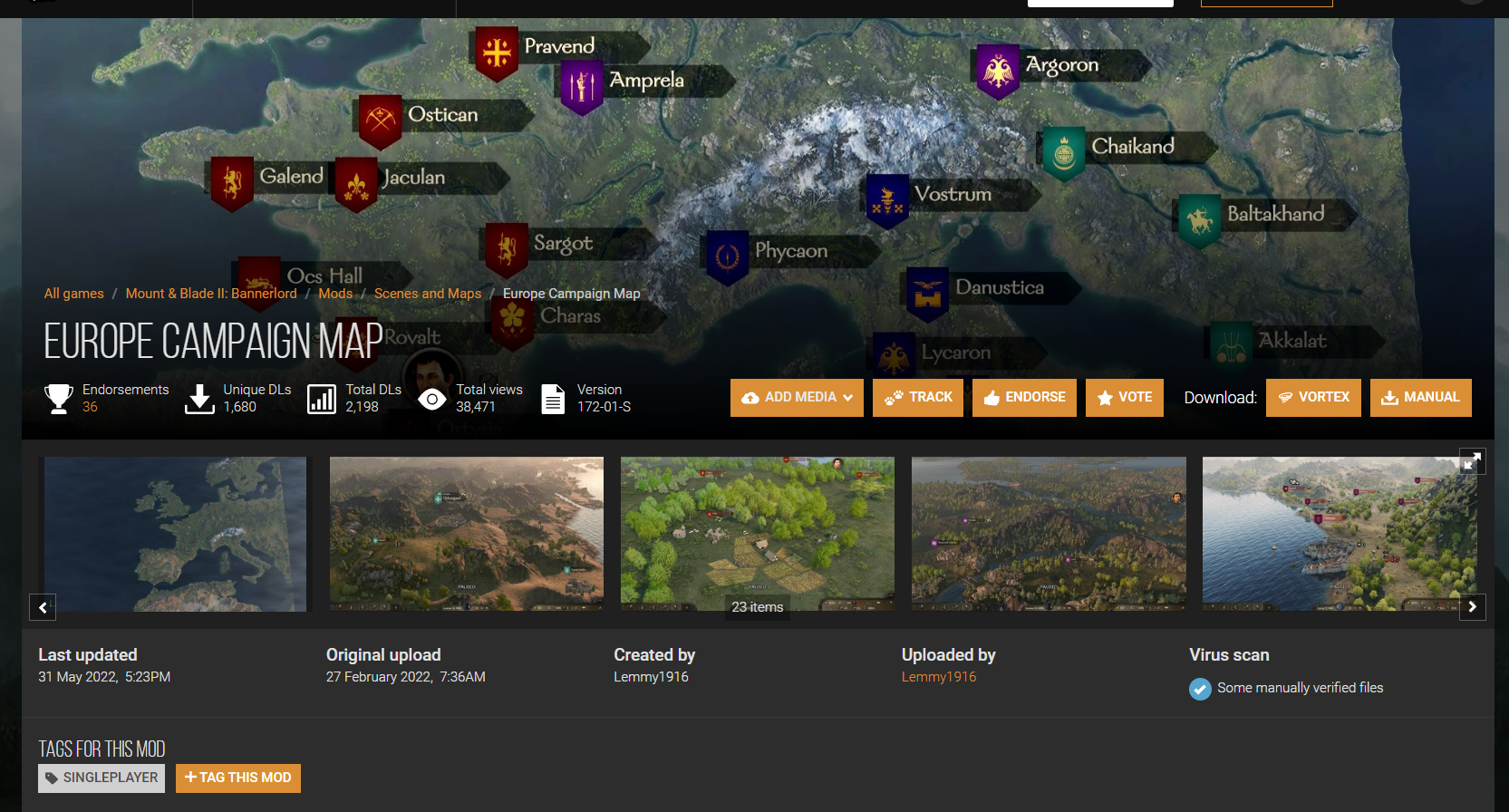This screenshot has height=812, width=1509.
Task: Open the Mods breadcrumb link
Action: [335, 294]
